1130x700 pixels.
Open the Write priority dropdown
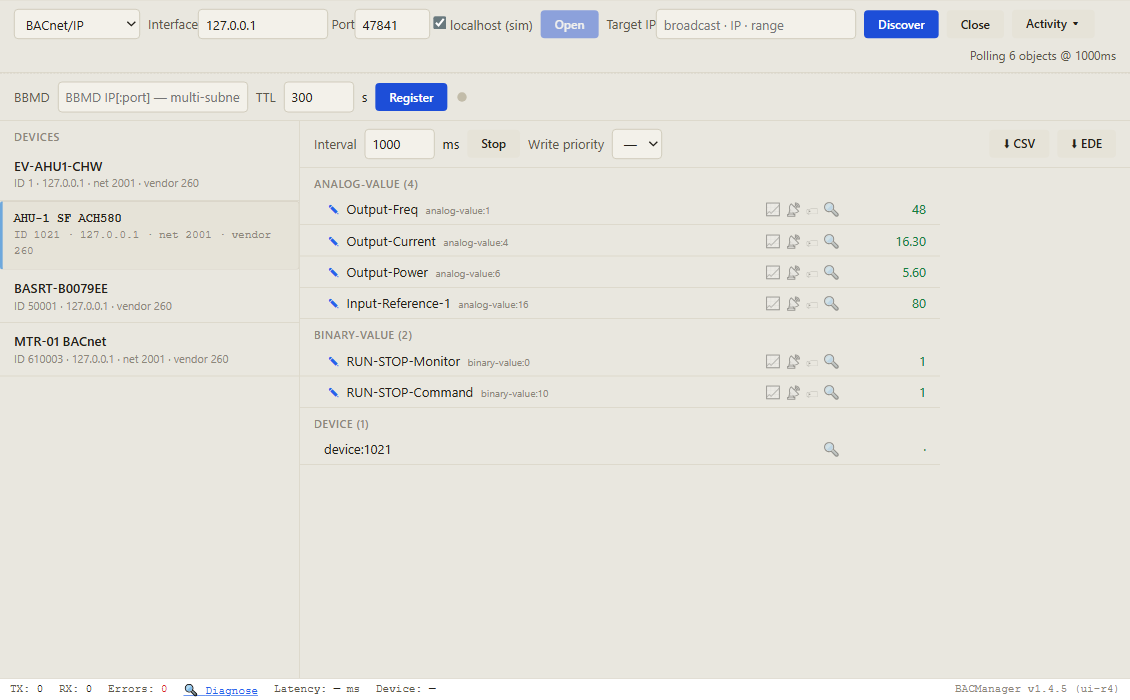point(637,144)
